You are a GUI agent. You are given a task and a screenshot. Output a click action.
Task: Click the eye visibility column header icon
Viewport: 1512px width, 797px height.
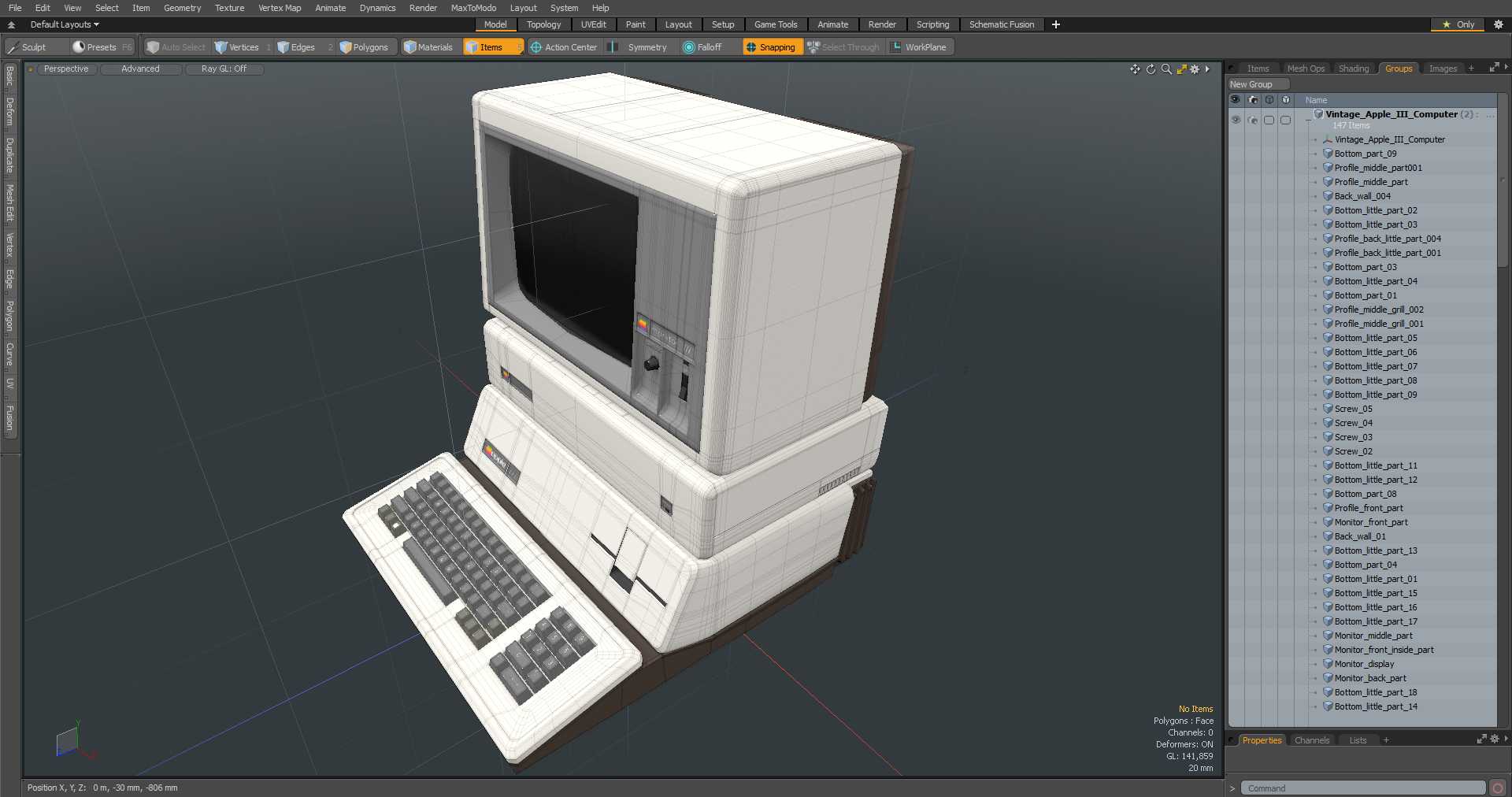(1235, 100)
